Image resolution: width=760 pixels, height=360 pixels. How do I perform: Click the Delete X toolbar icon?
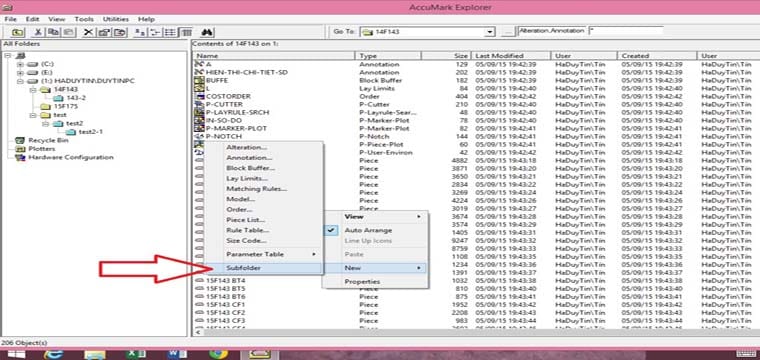(88, 32)
